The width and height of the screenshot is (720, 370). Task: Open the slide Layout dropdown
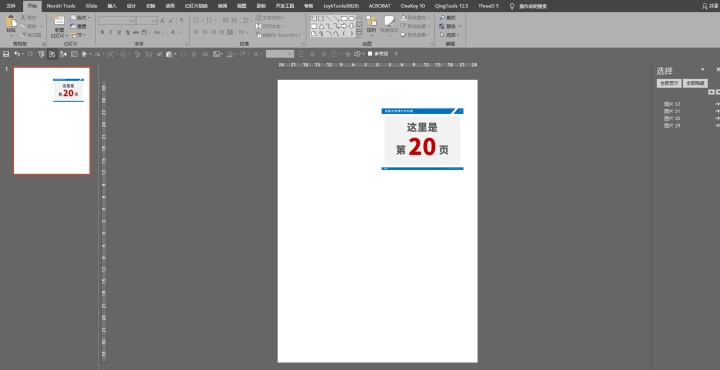pyautogui.click(x=80, y=17)
